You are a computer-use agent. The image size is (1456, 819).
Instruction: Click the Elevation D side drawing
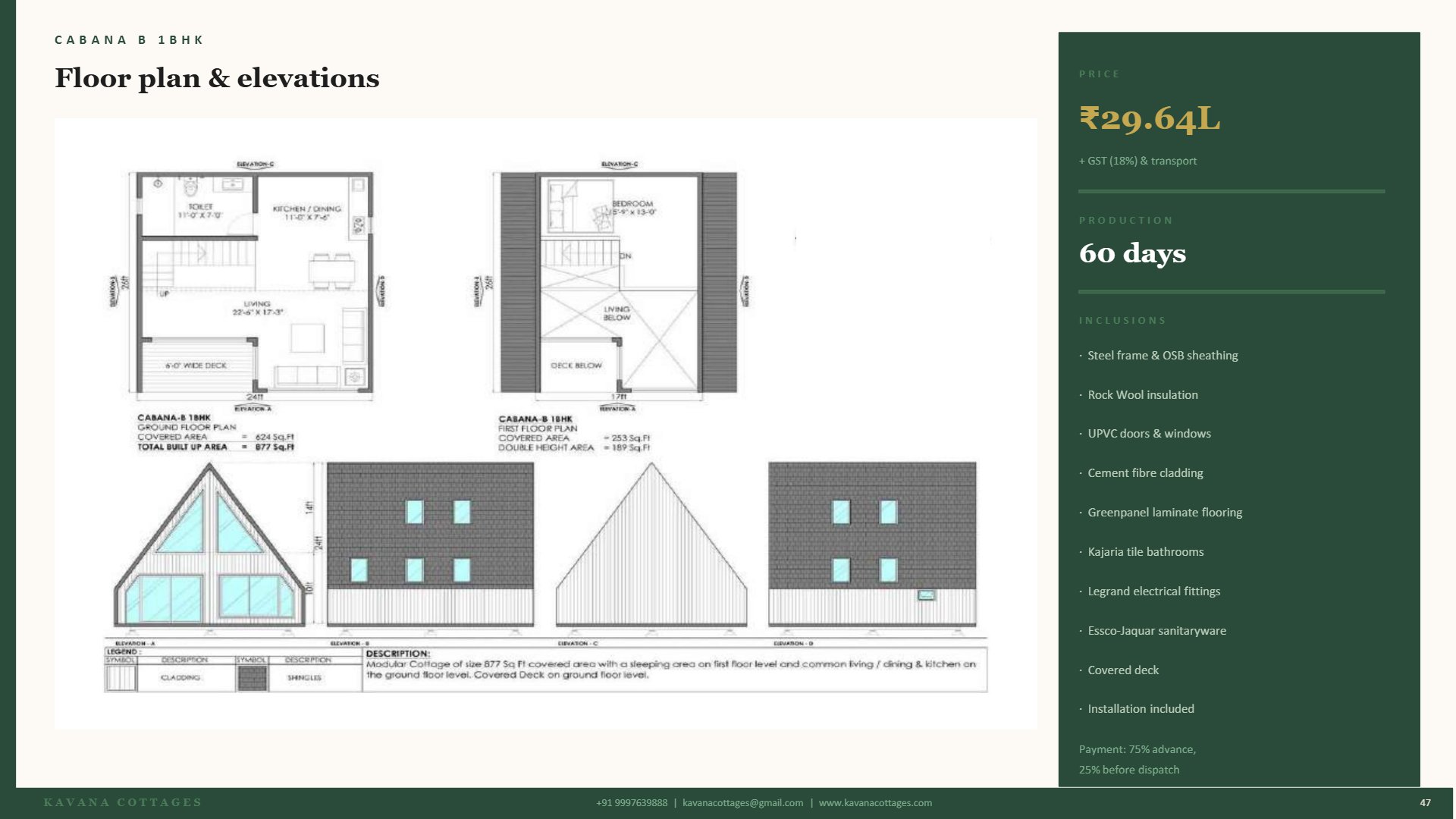[x=872, y=544]
